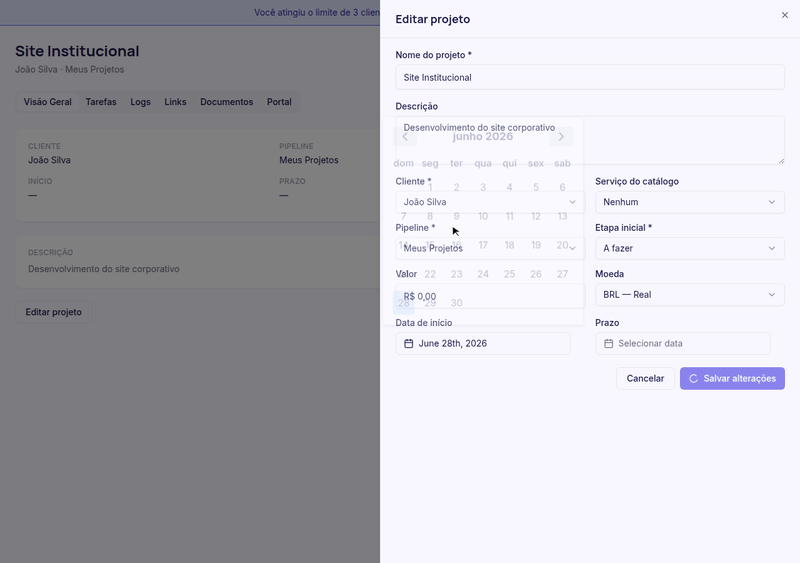Open the Data de início date picker
This screenshot has width=800, height=563.
[483, 344]
